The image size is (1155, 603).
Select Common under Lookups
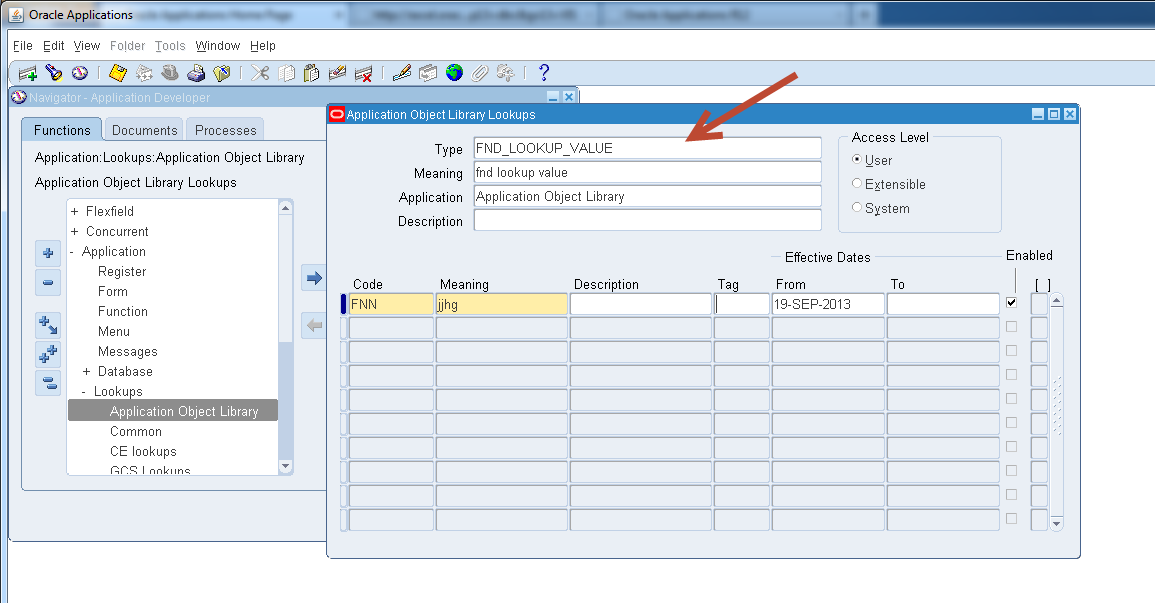(x=136, y=431)
